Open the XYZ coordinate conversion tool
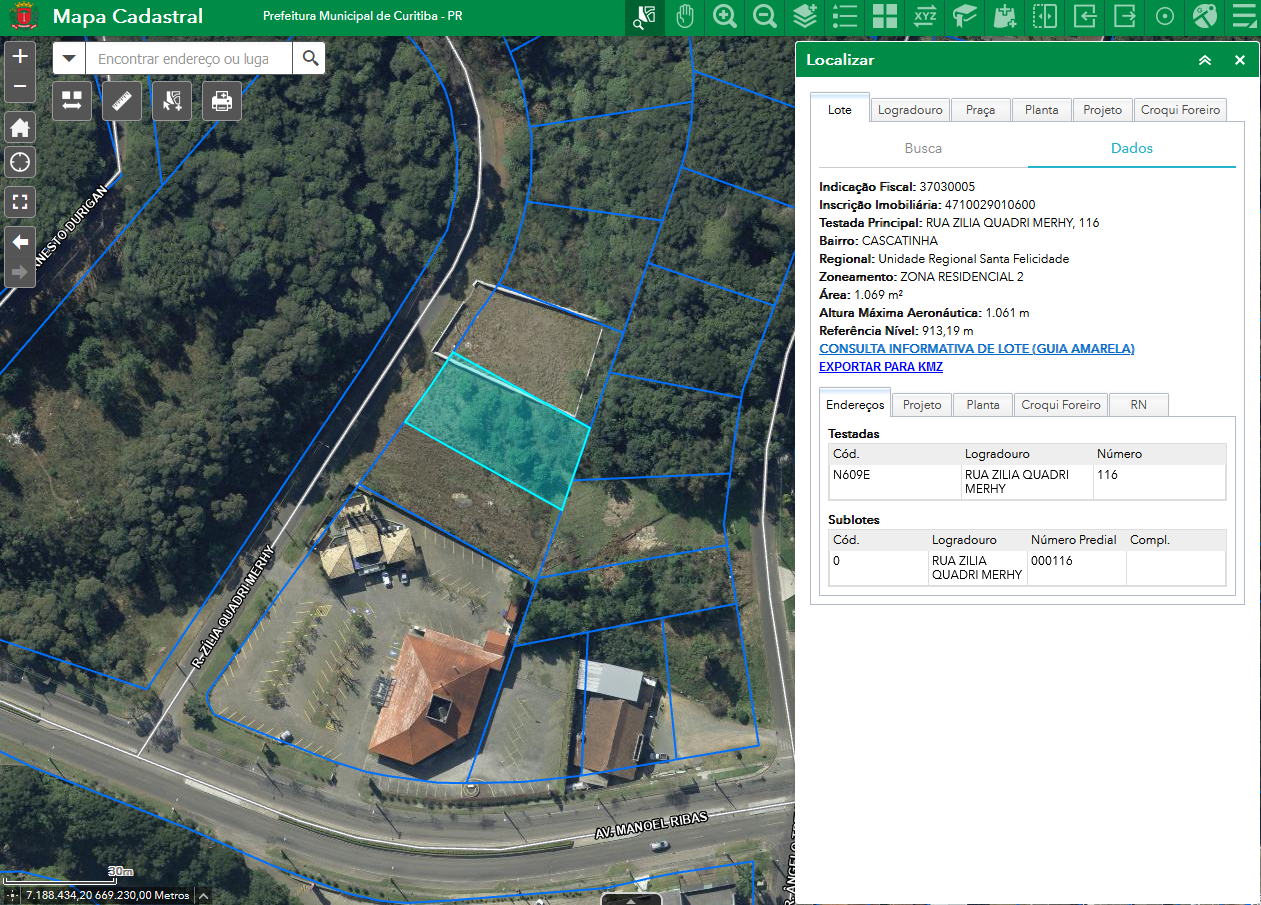The image size is (1261, 905). click(925, 17)
